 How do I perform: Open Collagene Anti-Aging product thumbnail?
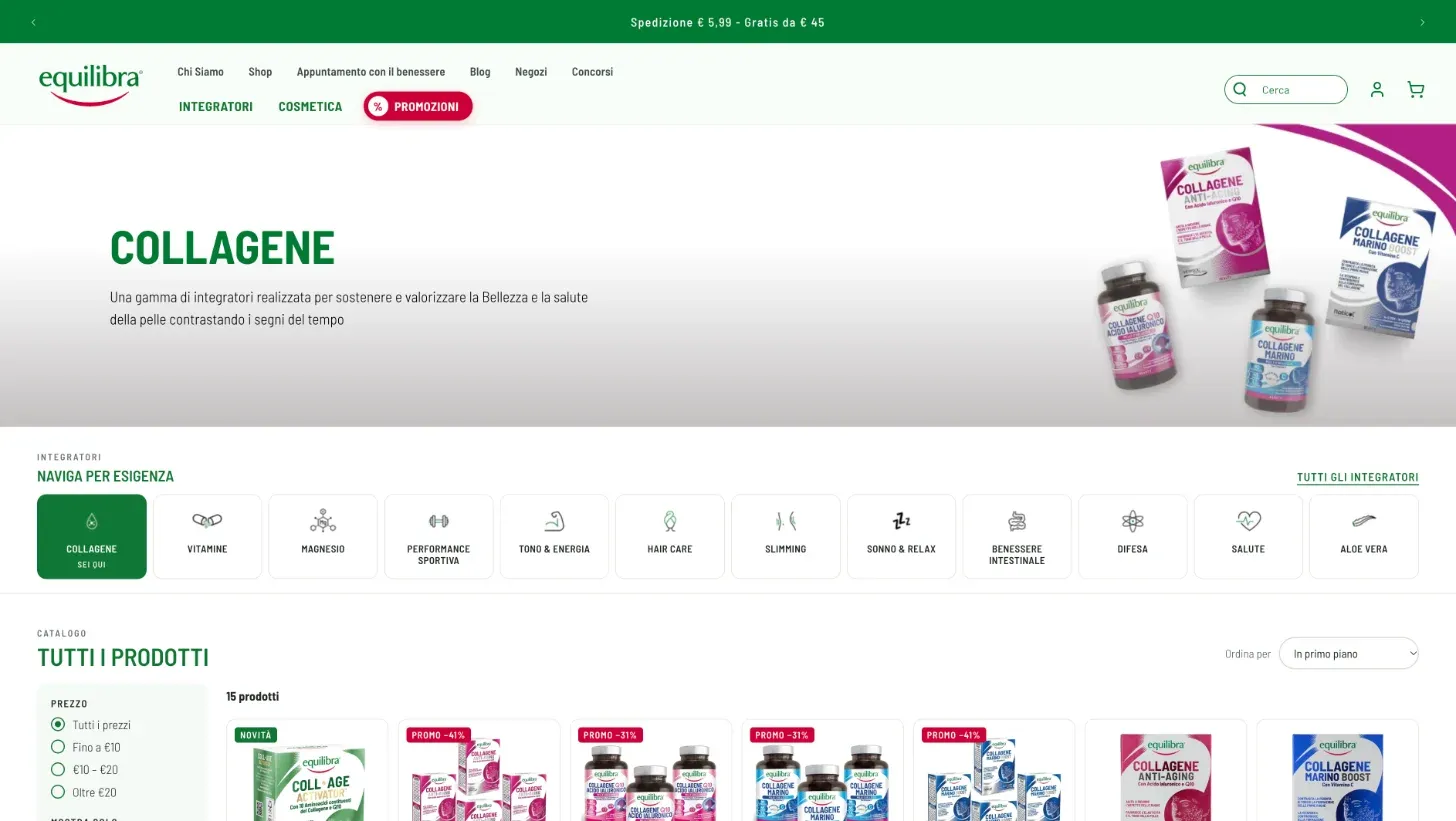point(1166,770)
